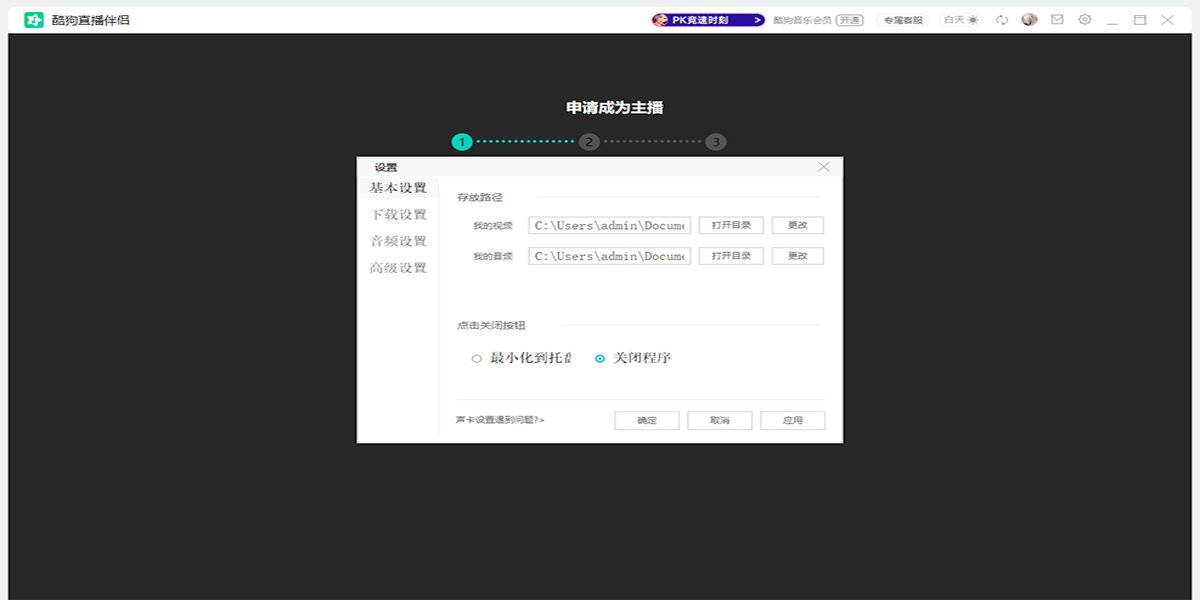
Task: Close the 设置 dialog with the X
Action: [824, 167]
